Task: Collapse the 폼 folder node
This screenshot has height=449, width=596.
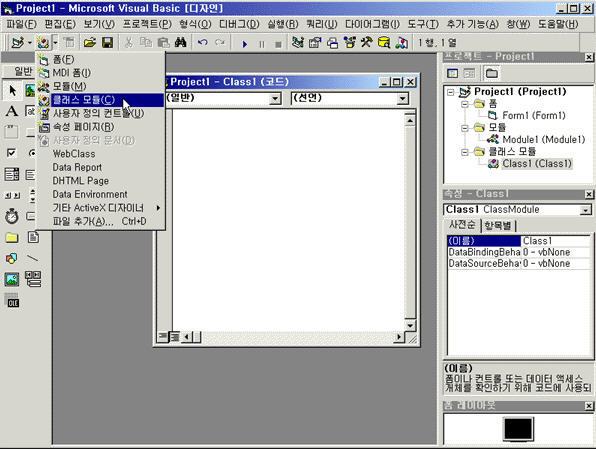Action: point(464,104)
